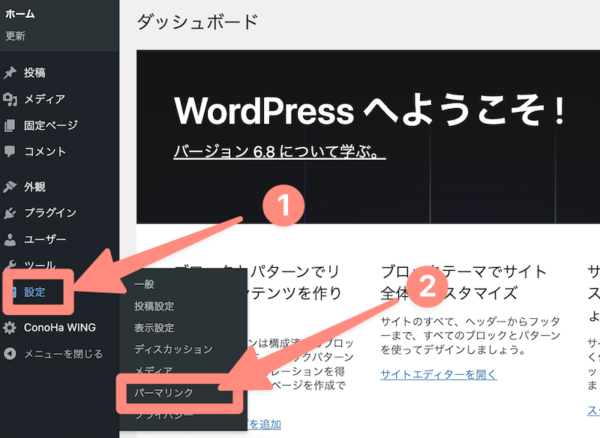Click the speech bubble icon beside コメント
The image size is (600, 438).
click(10, 152)
